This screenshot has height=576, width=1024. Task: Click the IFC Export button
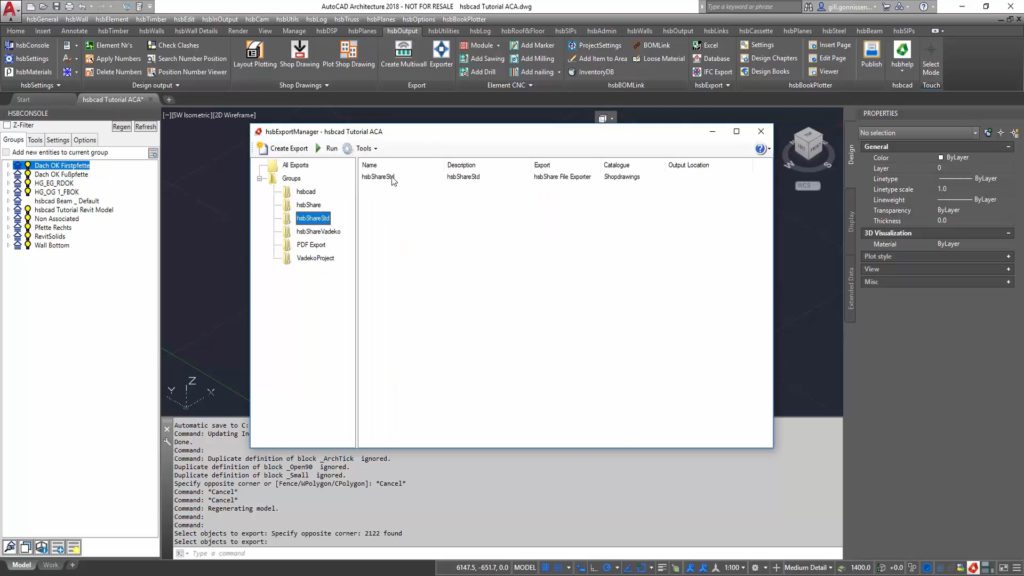pyautogui.click(x=712, y=72)
